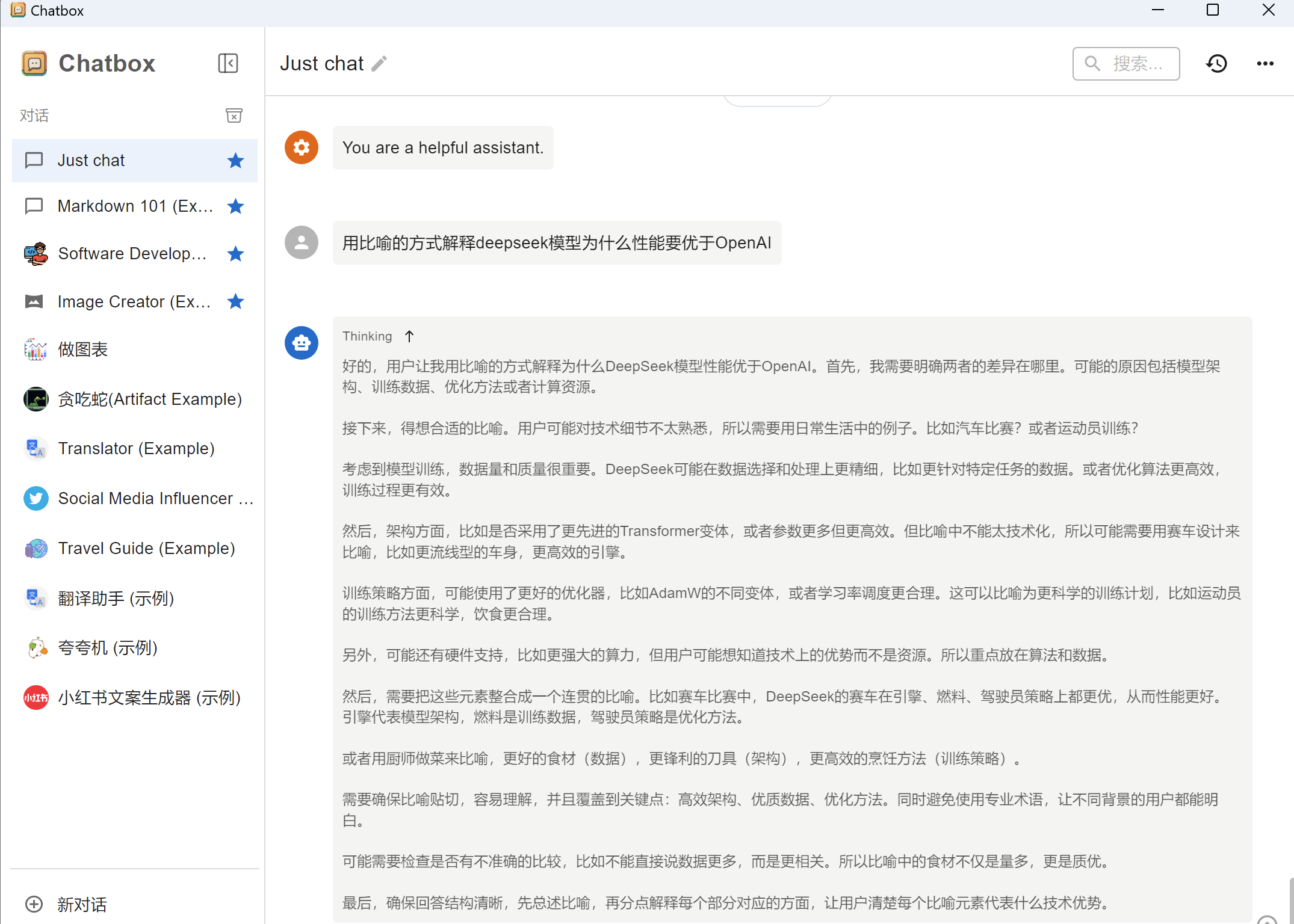Collapse the Thinking section arrow
Viewport: 1294px width, 924px height.
[409, 336]
